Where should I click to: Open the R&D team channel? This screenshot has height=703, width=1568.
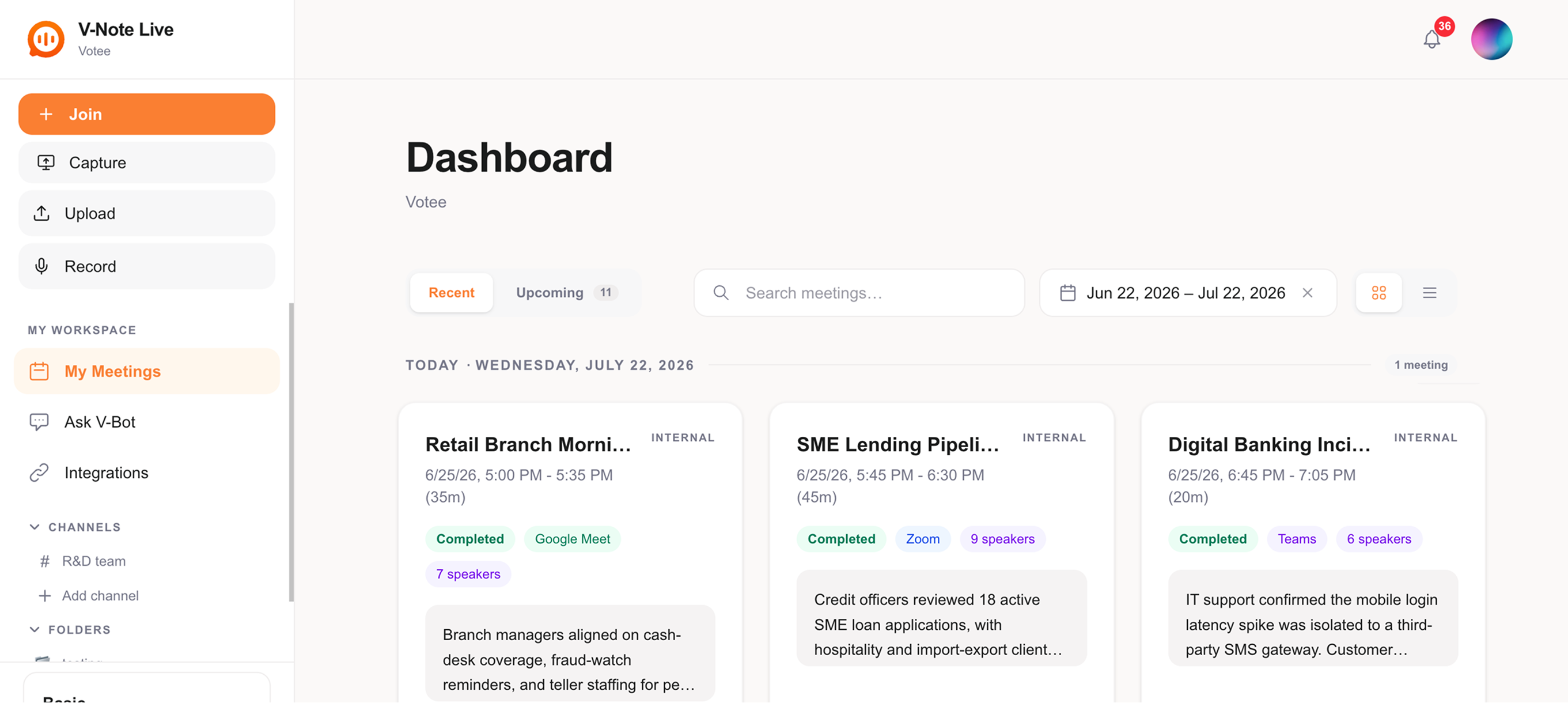point(94,561)
